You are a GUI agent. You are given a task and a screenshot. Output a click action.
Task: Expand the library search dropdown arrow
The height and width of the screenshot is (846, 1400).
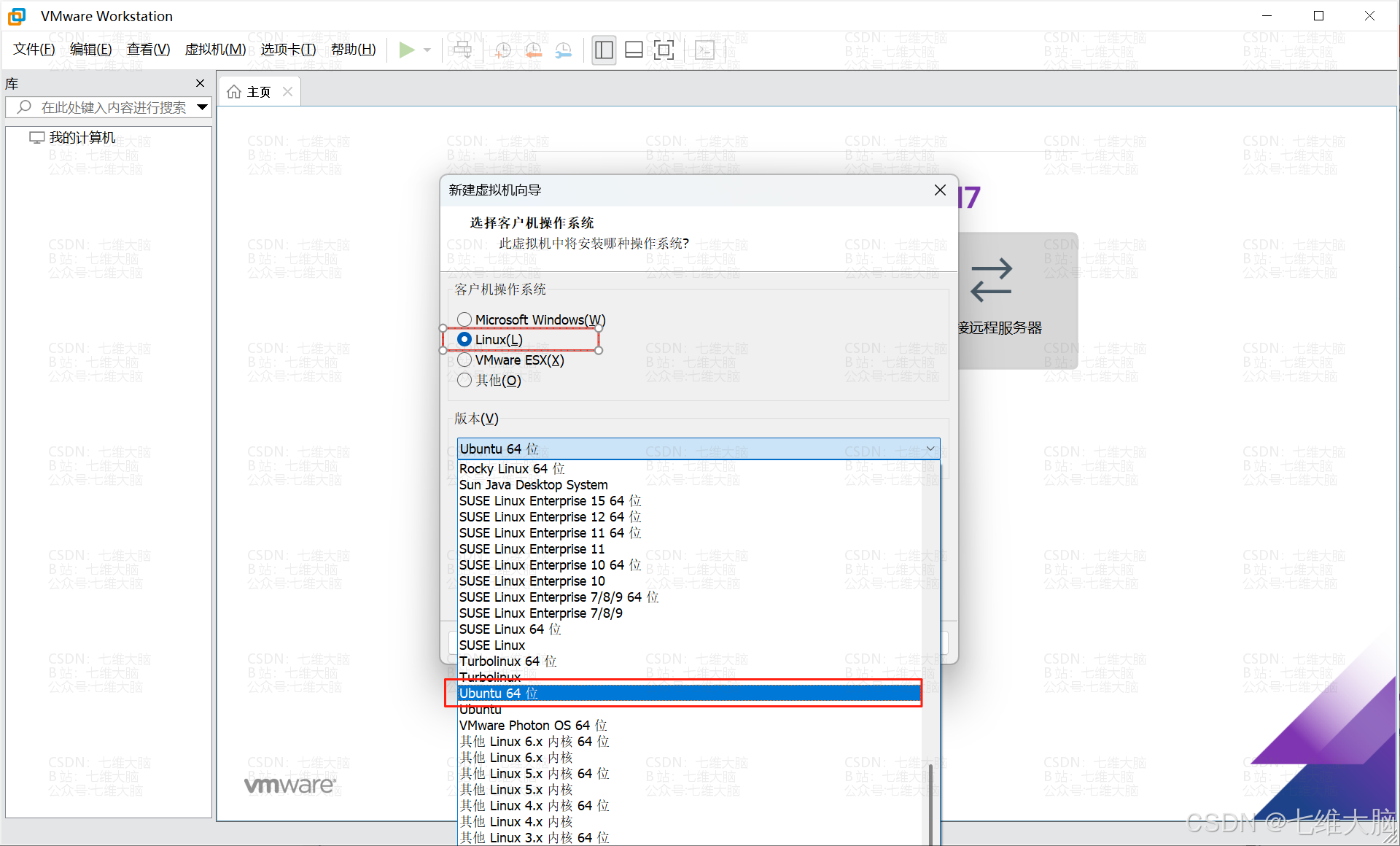click(203, 107)
